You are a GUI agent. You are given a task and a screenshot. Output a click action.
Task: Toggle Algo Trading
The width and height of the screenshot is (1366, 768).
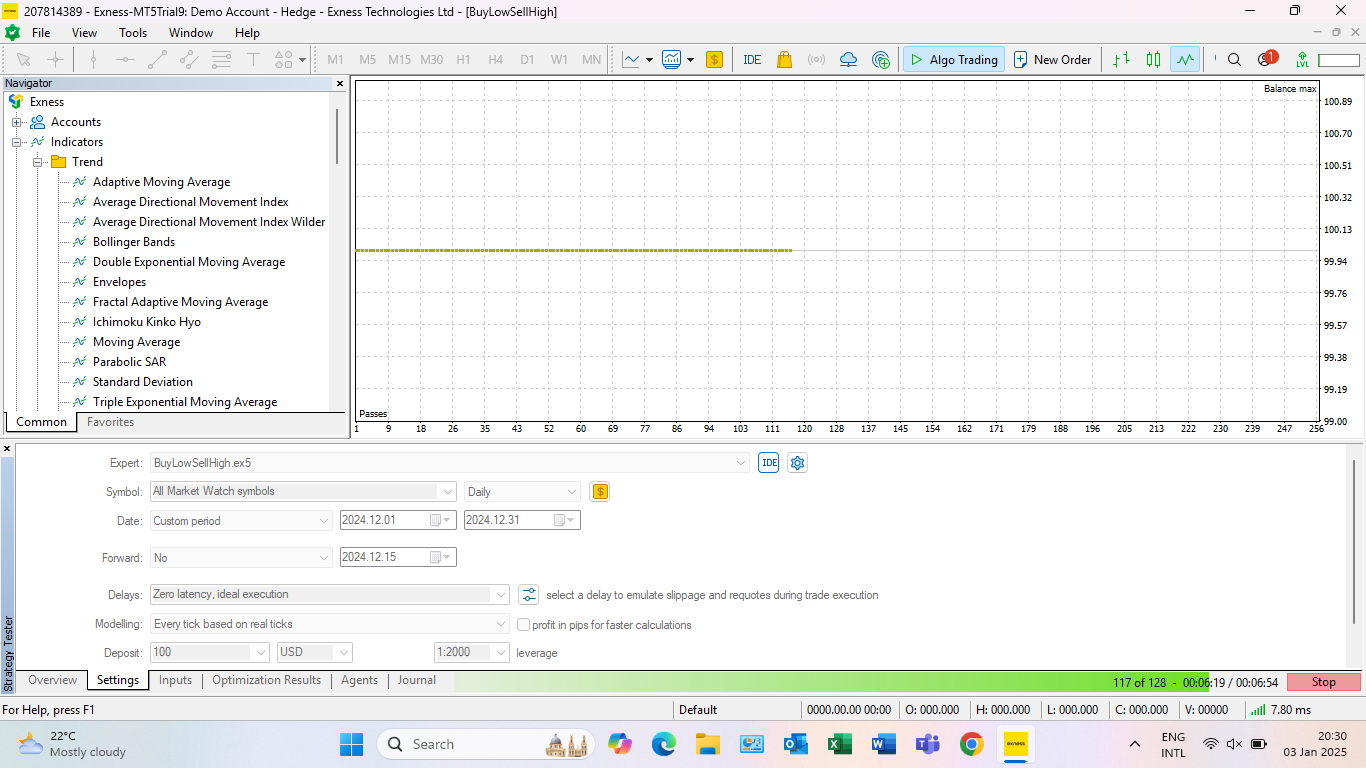pos(953,60)
